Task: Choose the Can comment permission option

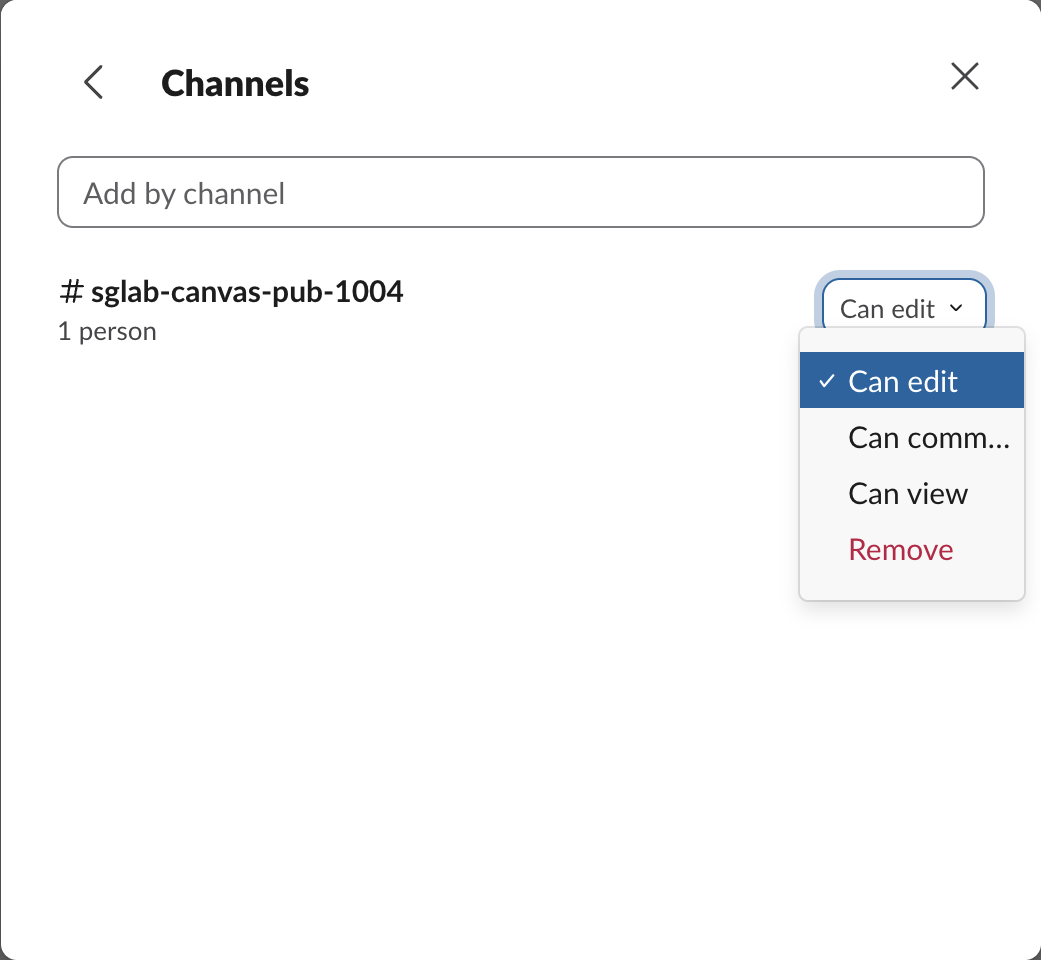Action: (912, 437)
